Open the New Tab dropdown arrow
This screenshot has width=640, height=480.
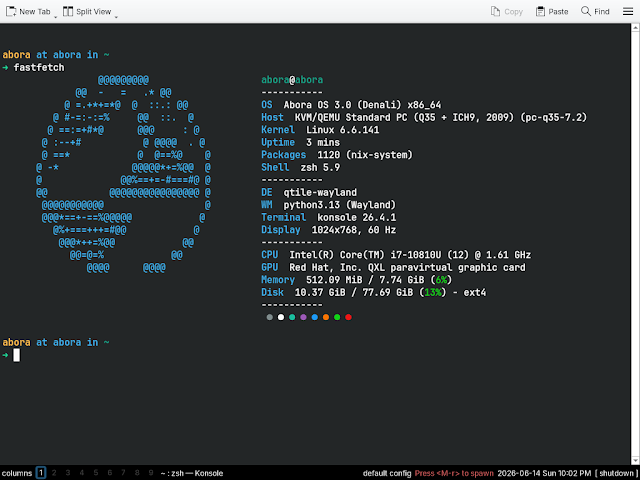[56, 17]
